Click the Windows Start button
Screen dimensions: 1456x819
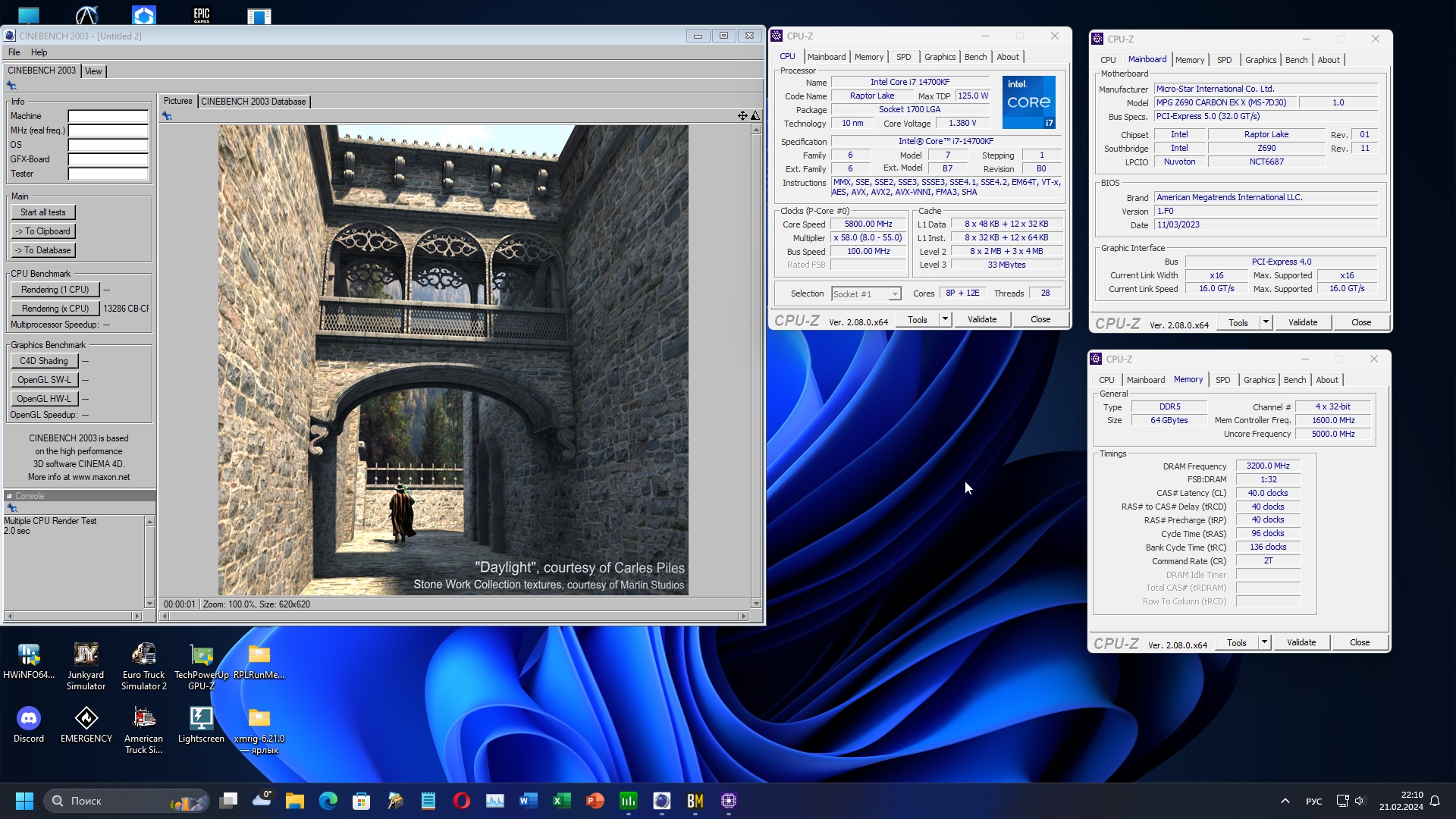tap(24, 801)
